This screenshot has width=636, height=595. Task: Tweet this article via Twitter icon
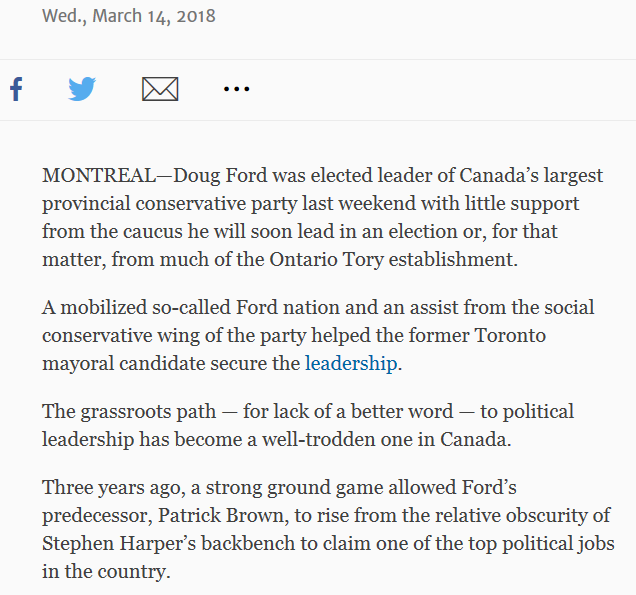(x=82, y=89)
